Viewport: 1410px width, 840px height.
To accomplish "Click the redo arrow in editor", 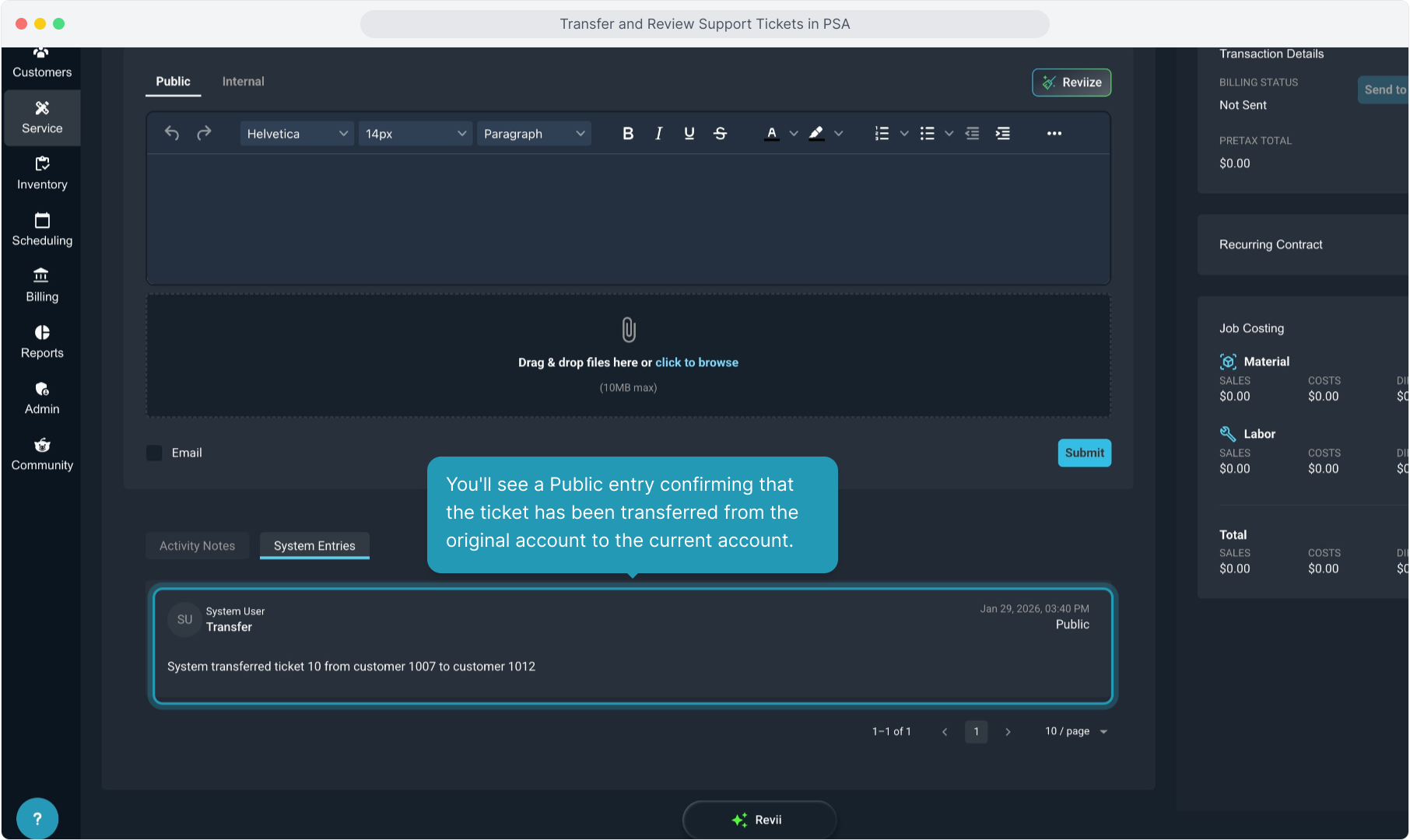I will click(x=204, y=134).
